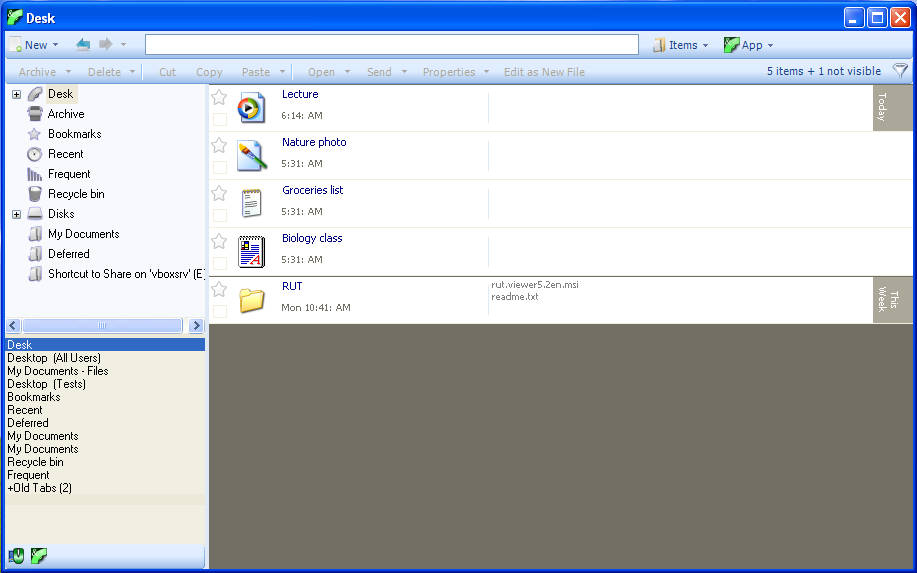Click the Forward navigation arrow
The width and height of the screenshot is (917, 573).
(x=106, y=44)
